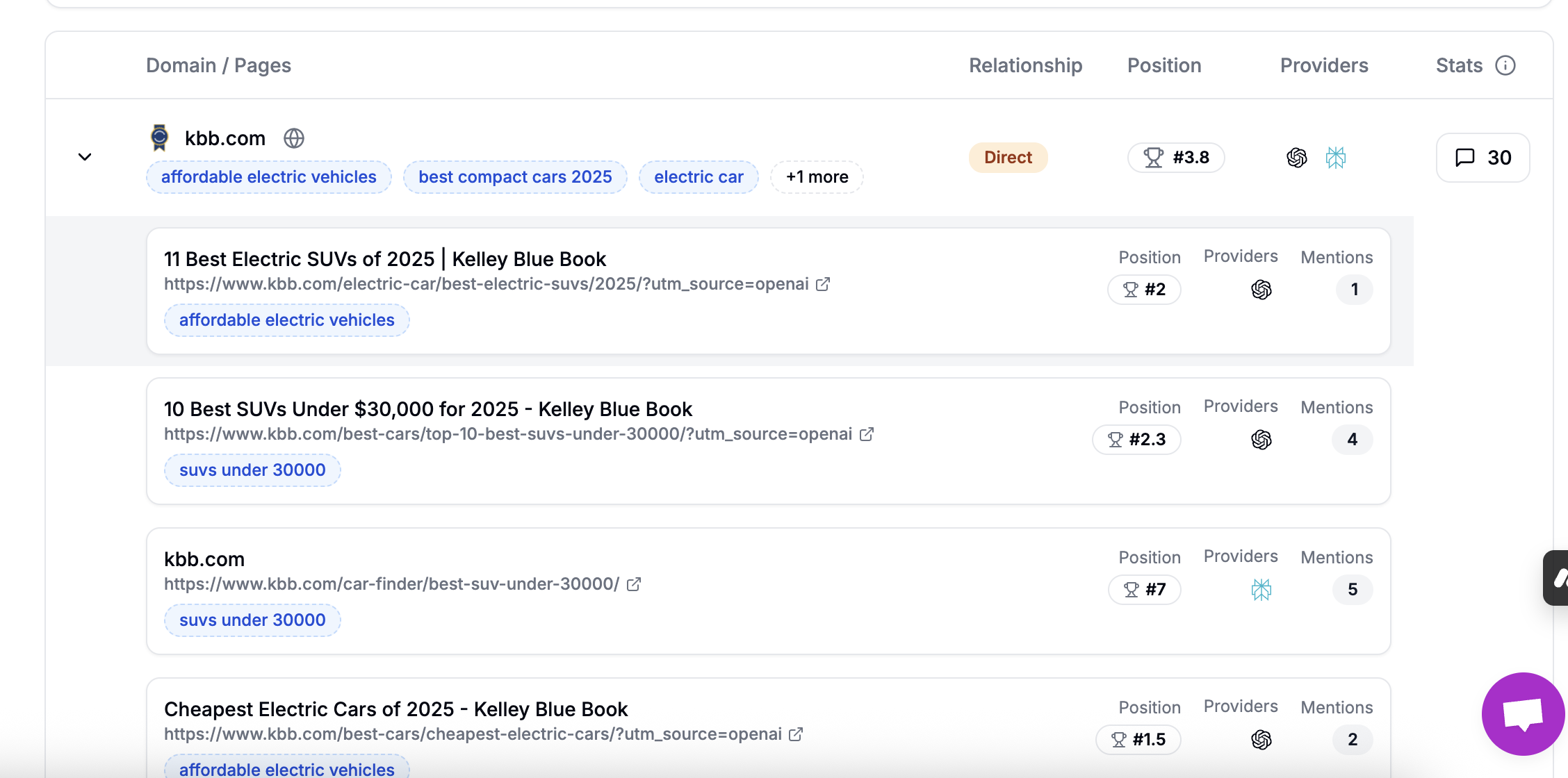Viewport: 1568px width, 778px height.
Task: Click mentions count 4 in SUVs Under $30,000 card
Action: click(1352, 440)
